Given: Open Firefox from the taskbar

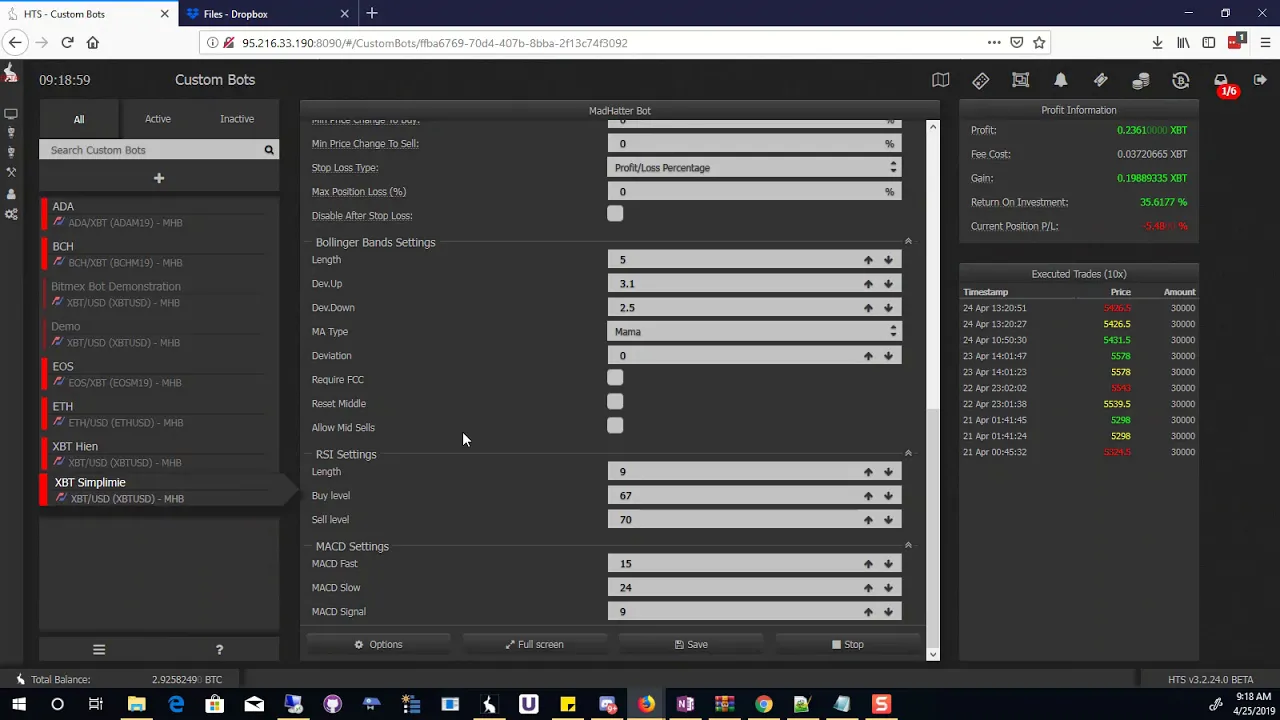Looking at the screenshot, I should tap(646, 704).
